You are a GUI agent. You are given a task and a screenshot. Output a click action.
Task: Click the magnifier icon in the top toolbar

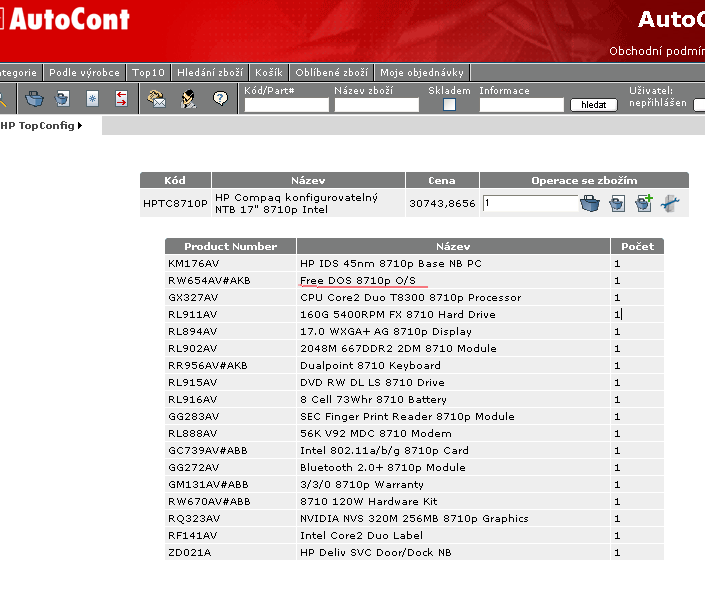(x=2, y=98)
